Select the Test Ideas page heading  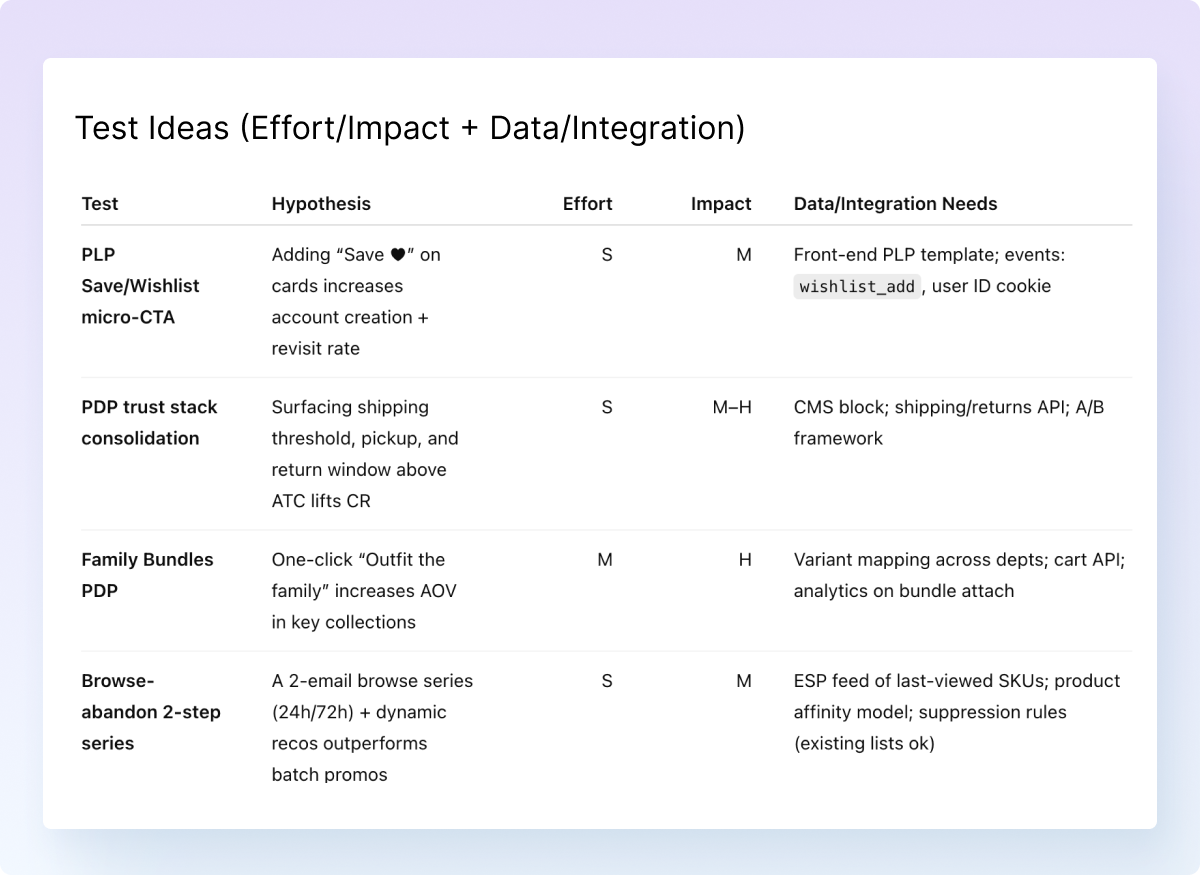click(410, 129)
